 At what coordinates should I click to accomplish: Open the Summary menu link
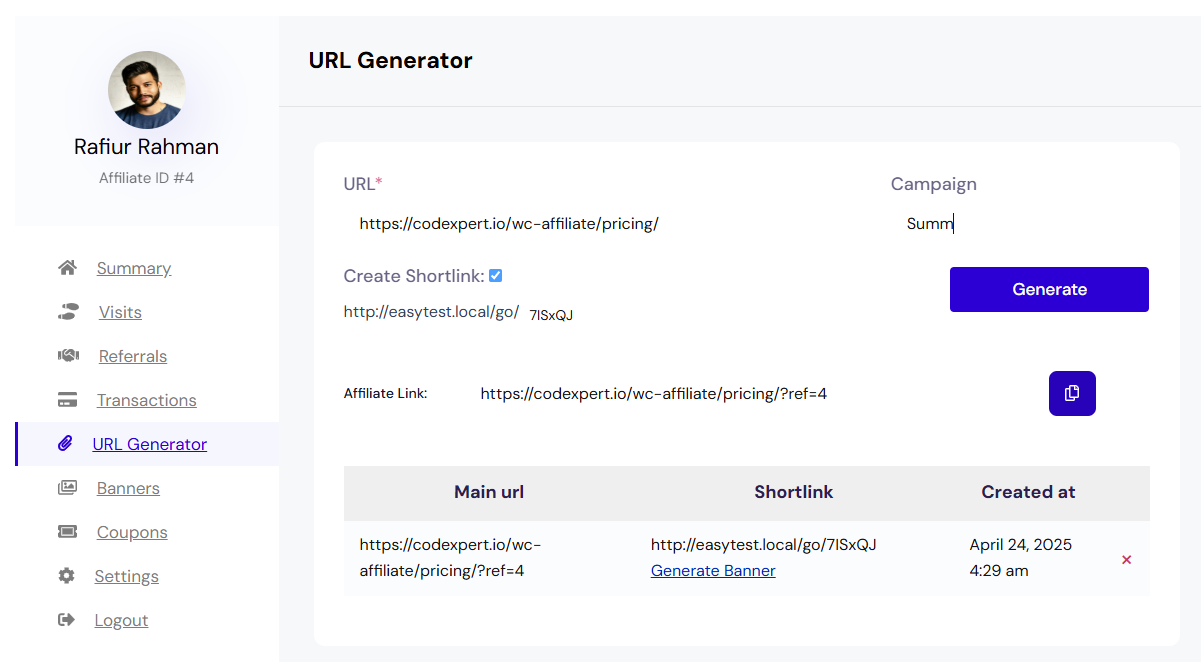click(x=134, y=268)
